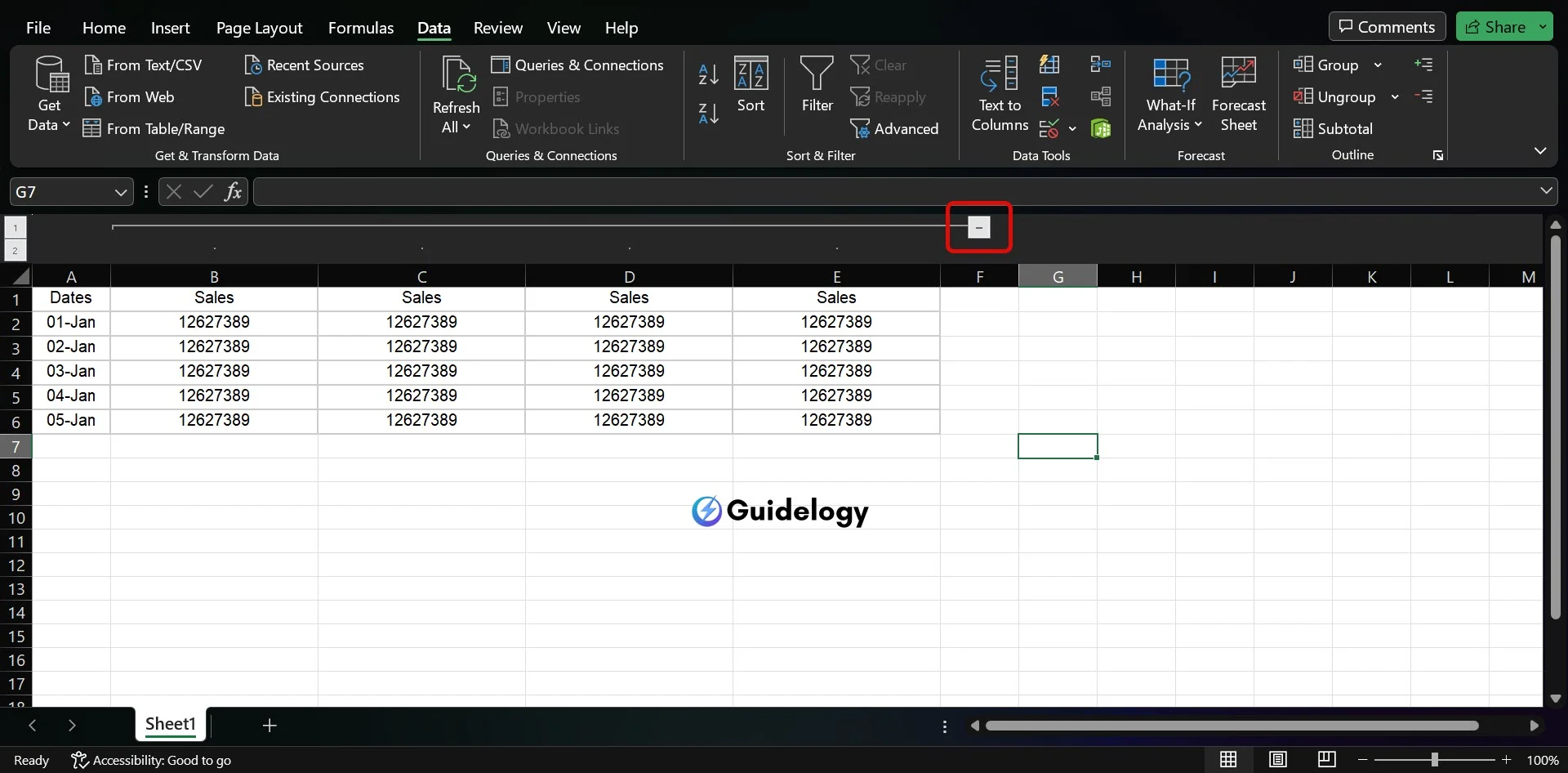
Task: Click the Ungroup button
Action: point(1334,96)
